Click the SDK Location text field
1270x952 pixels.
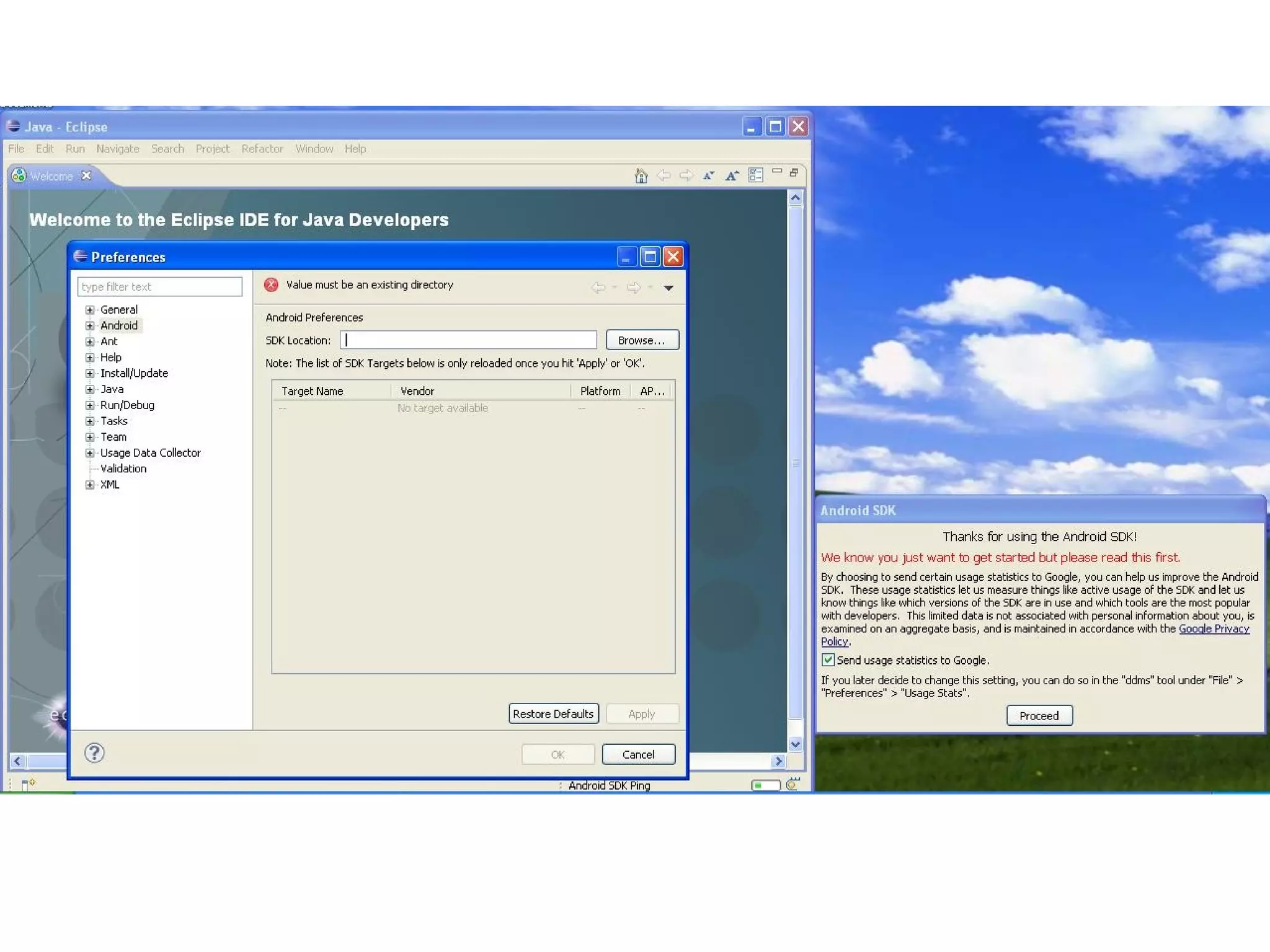[468, 340]
